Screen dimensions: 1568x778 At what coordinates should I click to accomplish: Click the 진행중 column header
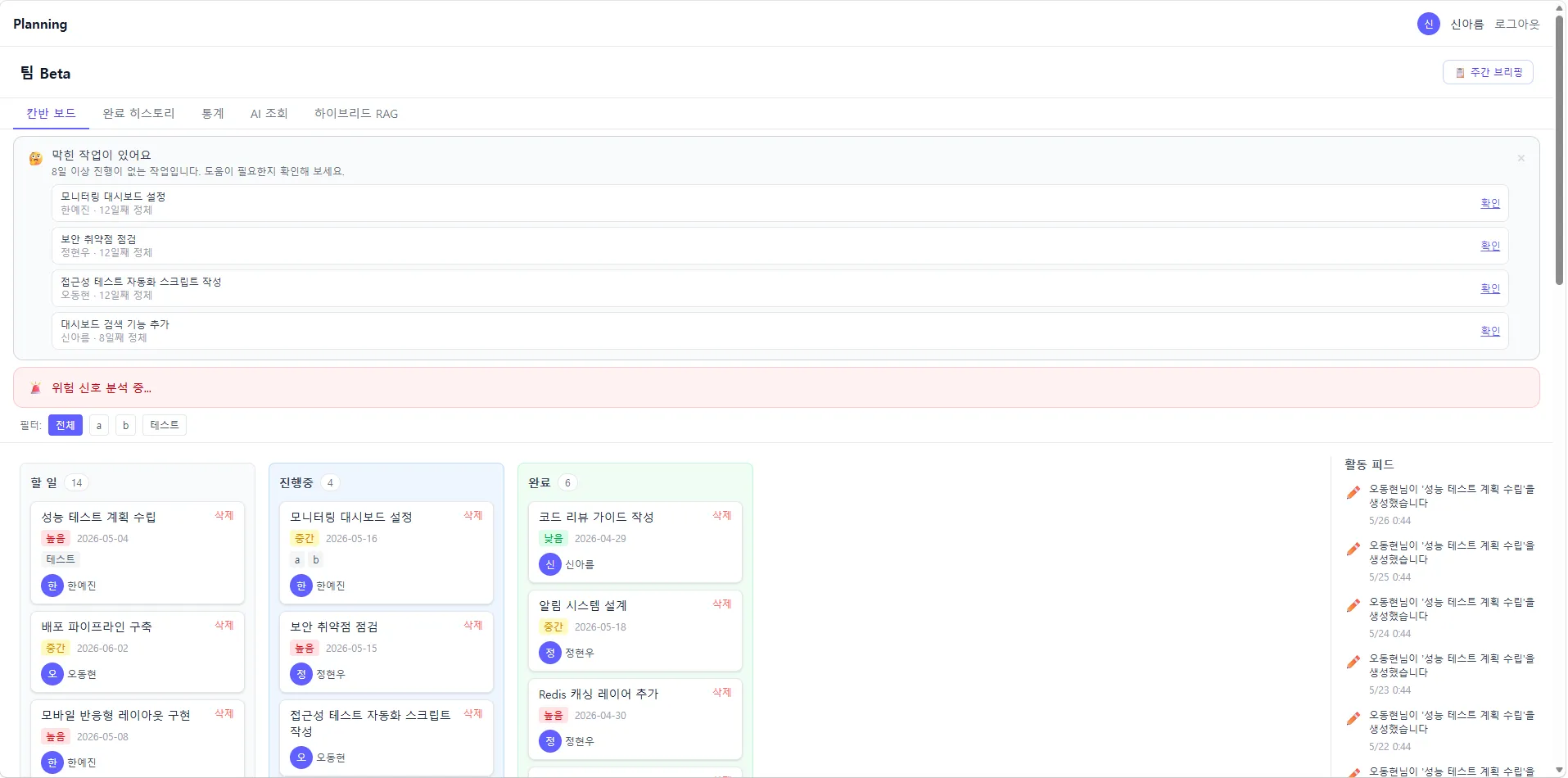pyautogui.click(x=296, y=482)
